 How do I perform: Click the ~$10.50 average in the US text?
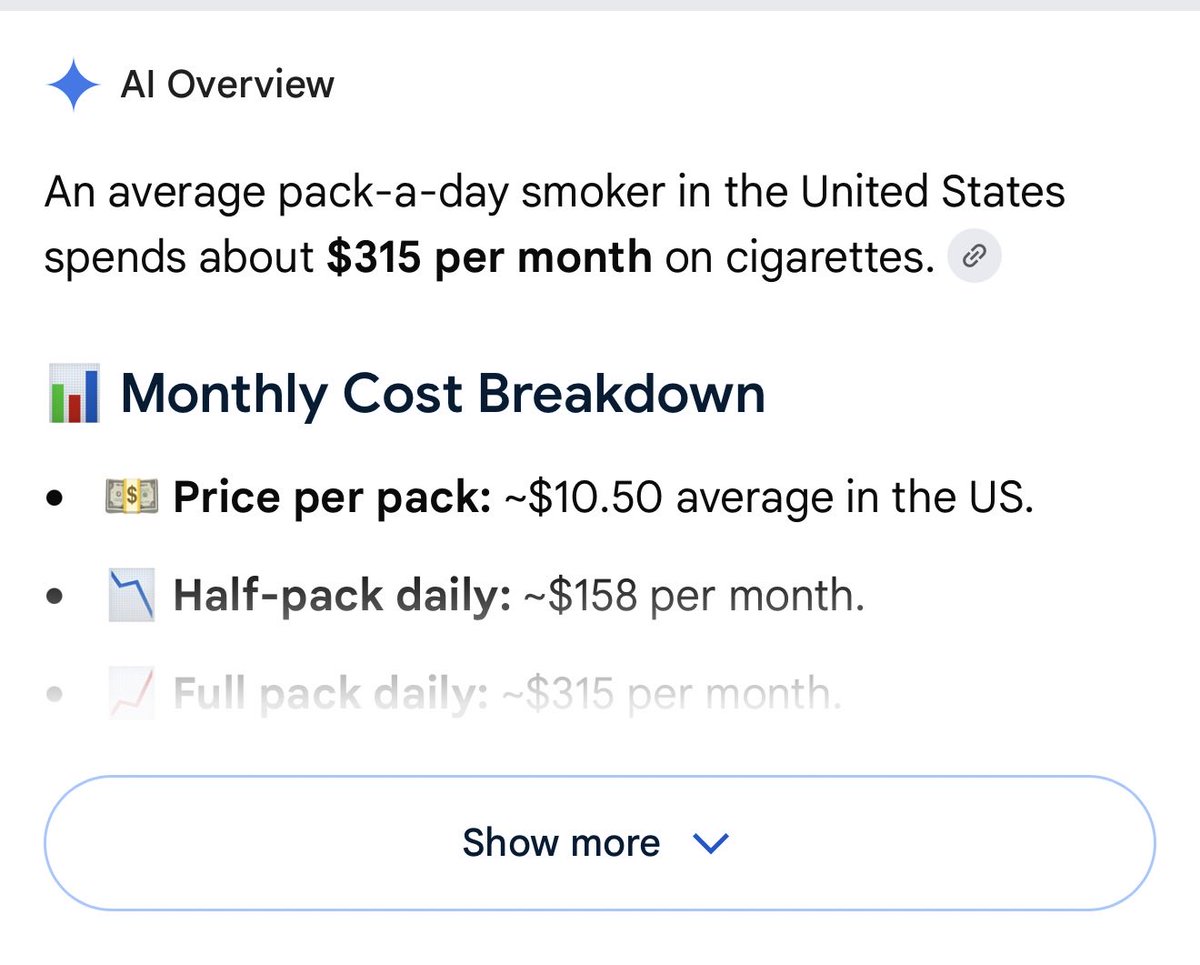(765, 497)
